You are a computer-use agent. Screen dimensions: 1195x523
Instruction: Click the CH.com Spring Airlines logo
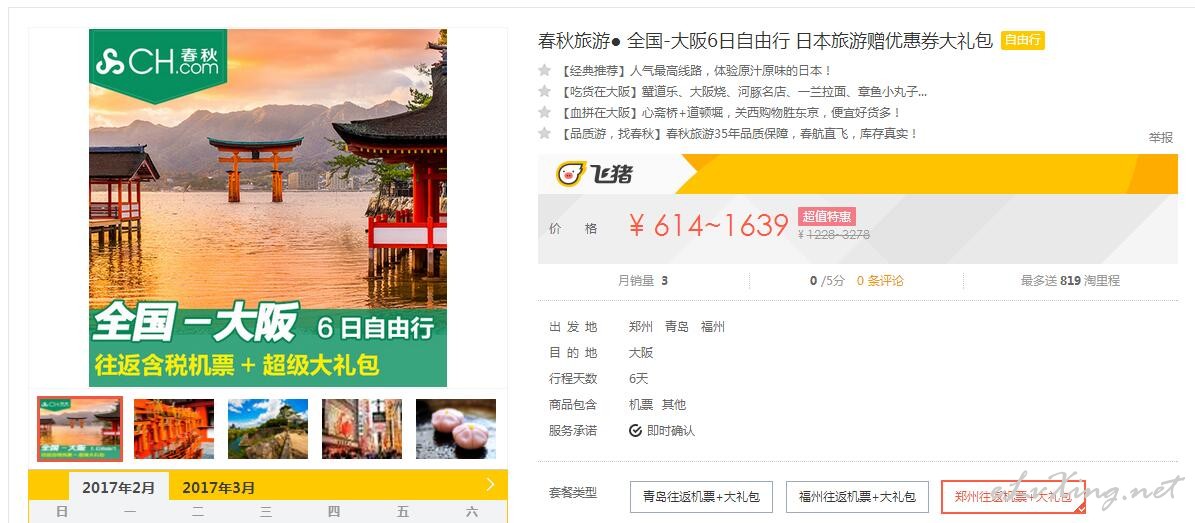[x=158, y=62]
